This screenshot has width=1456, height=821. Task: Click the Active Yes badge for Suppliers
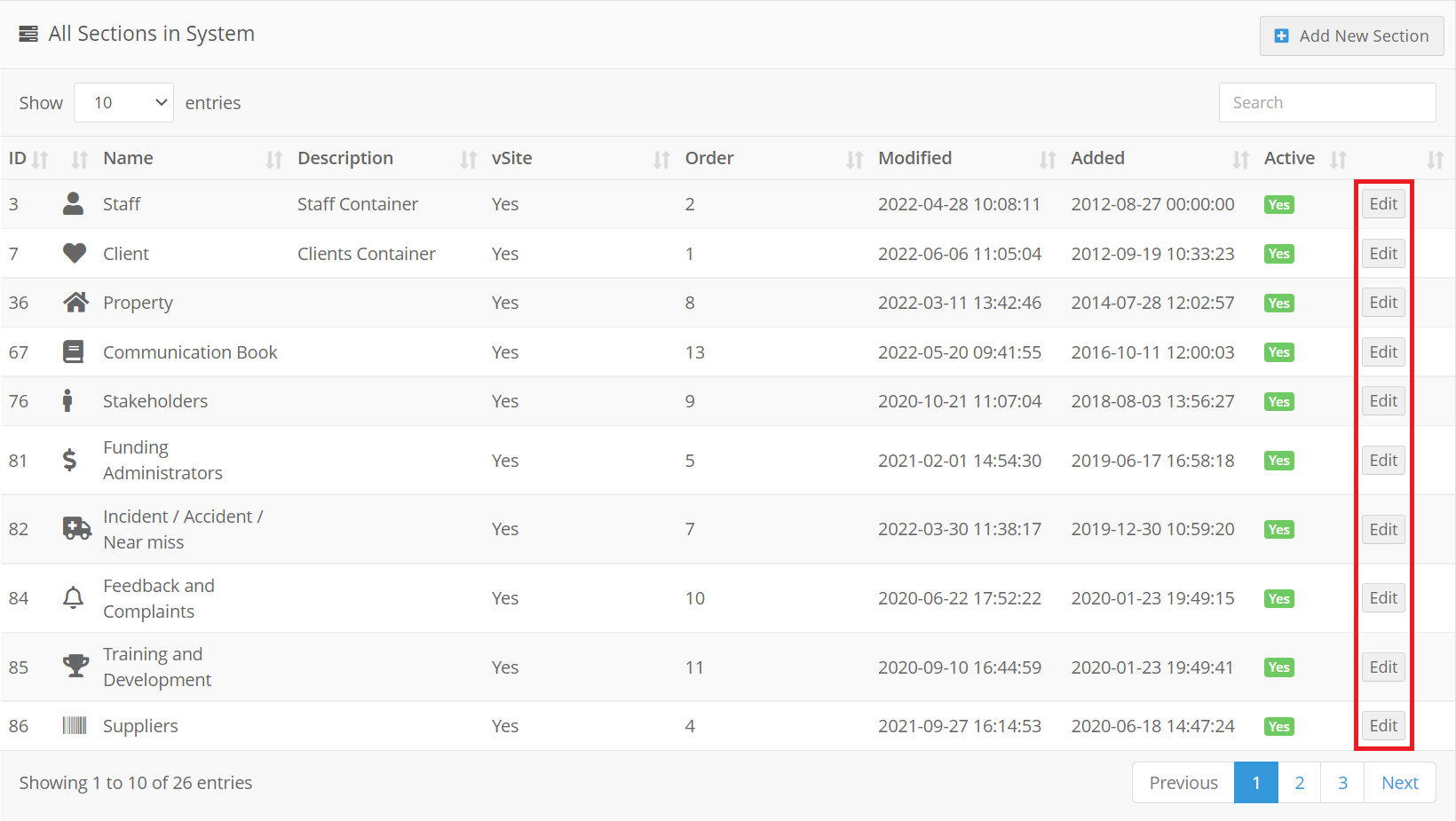(1279, 727)
